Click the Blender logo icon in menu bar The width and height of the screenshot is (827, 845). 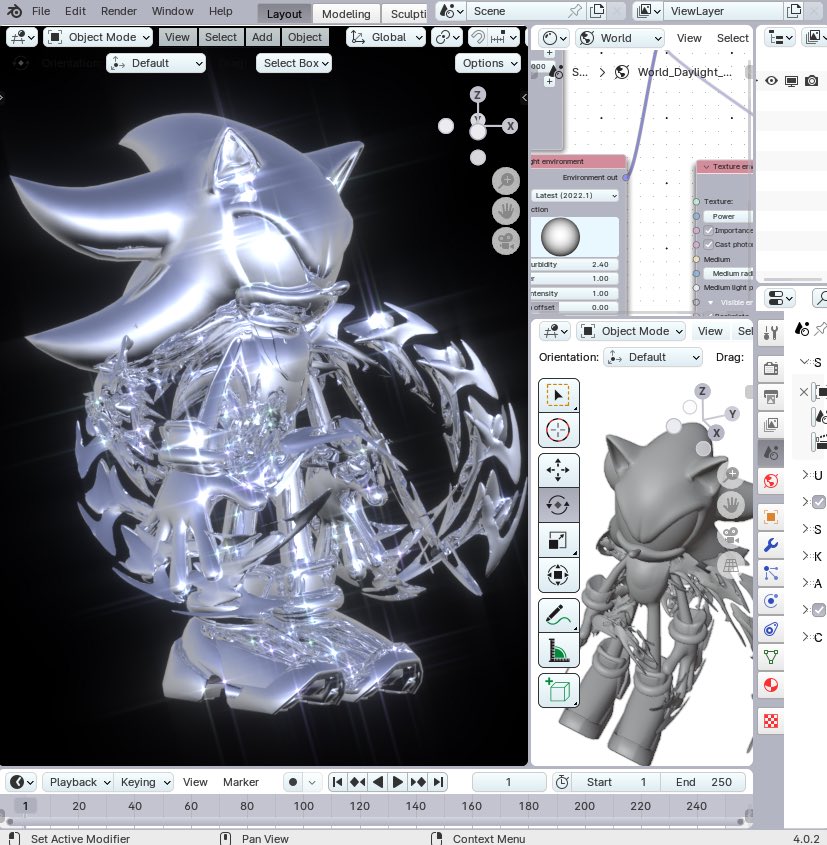pyautogui.click(x=15, y=11)
